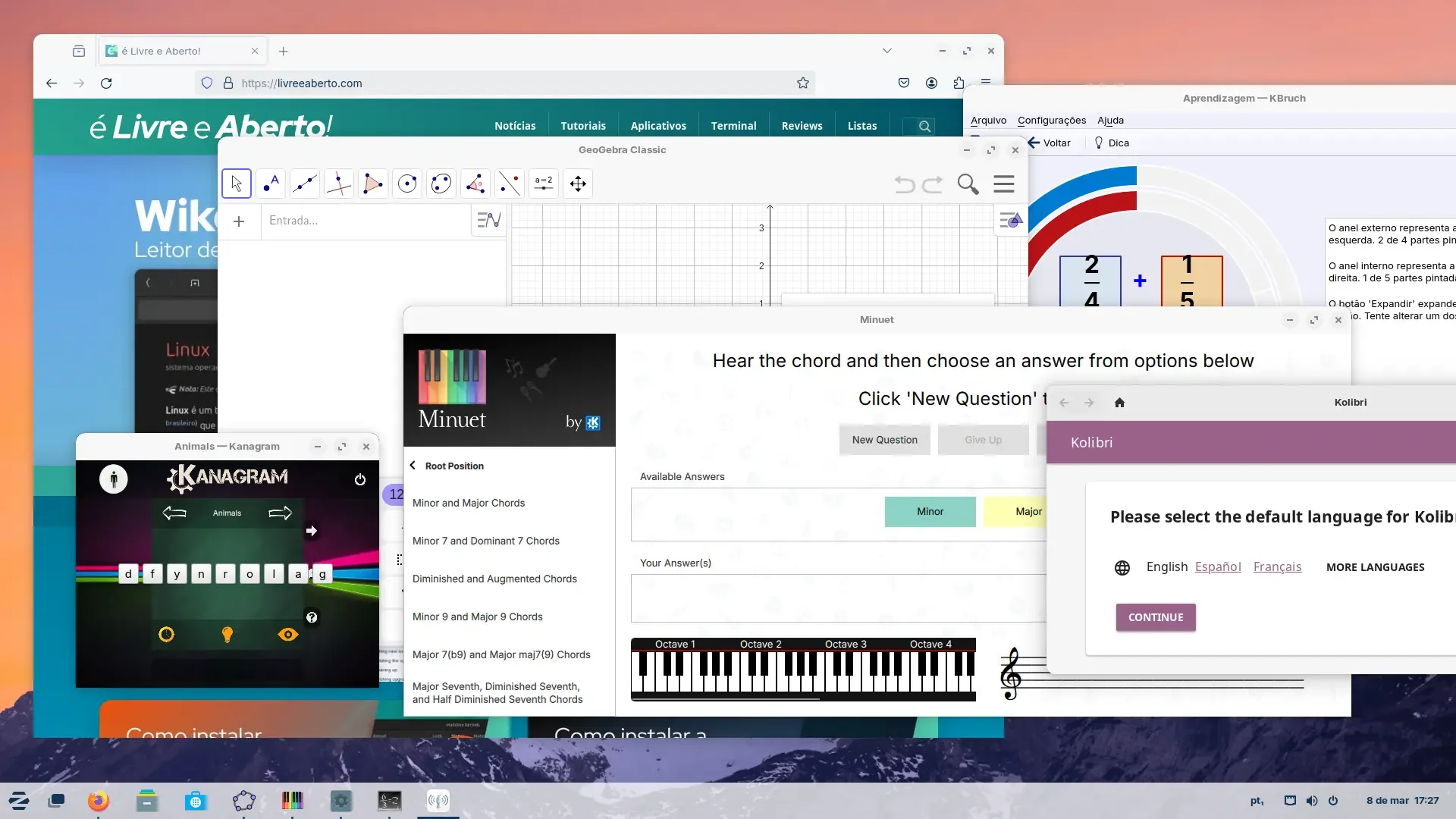Select the Español language link

click(1218, 566)
